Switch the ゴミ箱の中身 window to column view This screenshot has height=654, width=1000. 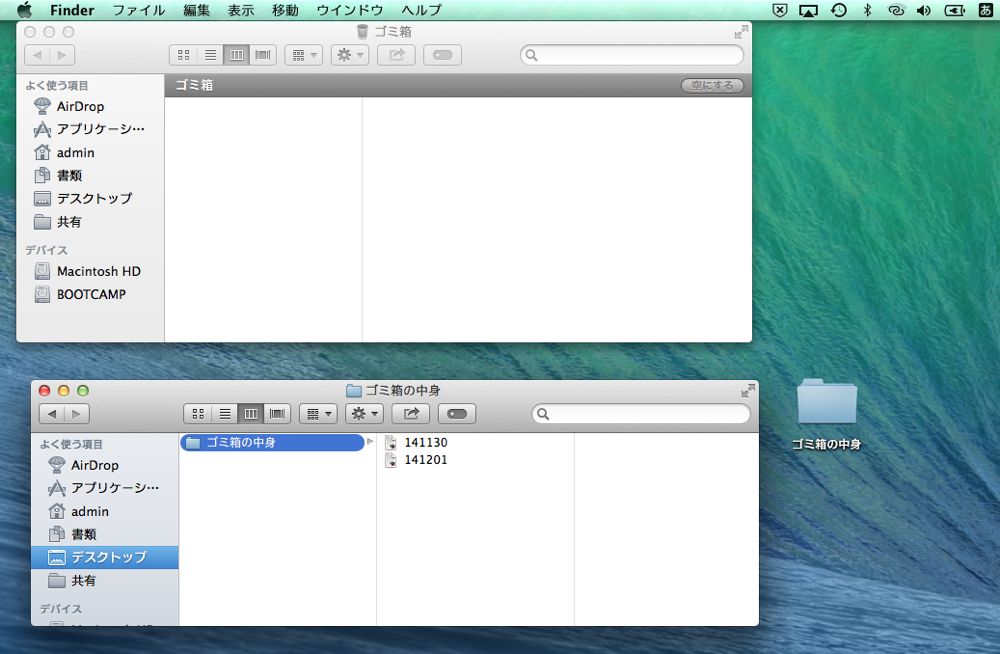click(x=251, y=413)
